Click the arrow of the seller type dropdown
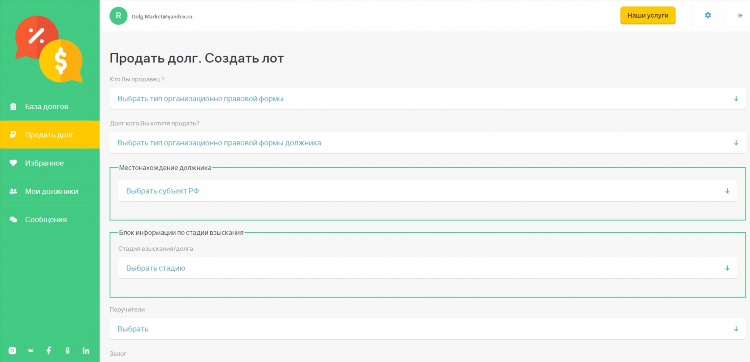750x362 pixels. tap(736, 99)
